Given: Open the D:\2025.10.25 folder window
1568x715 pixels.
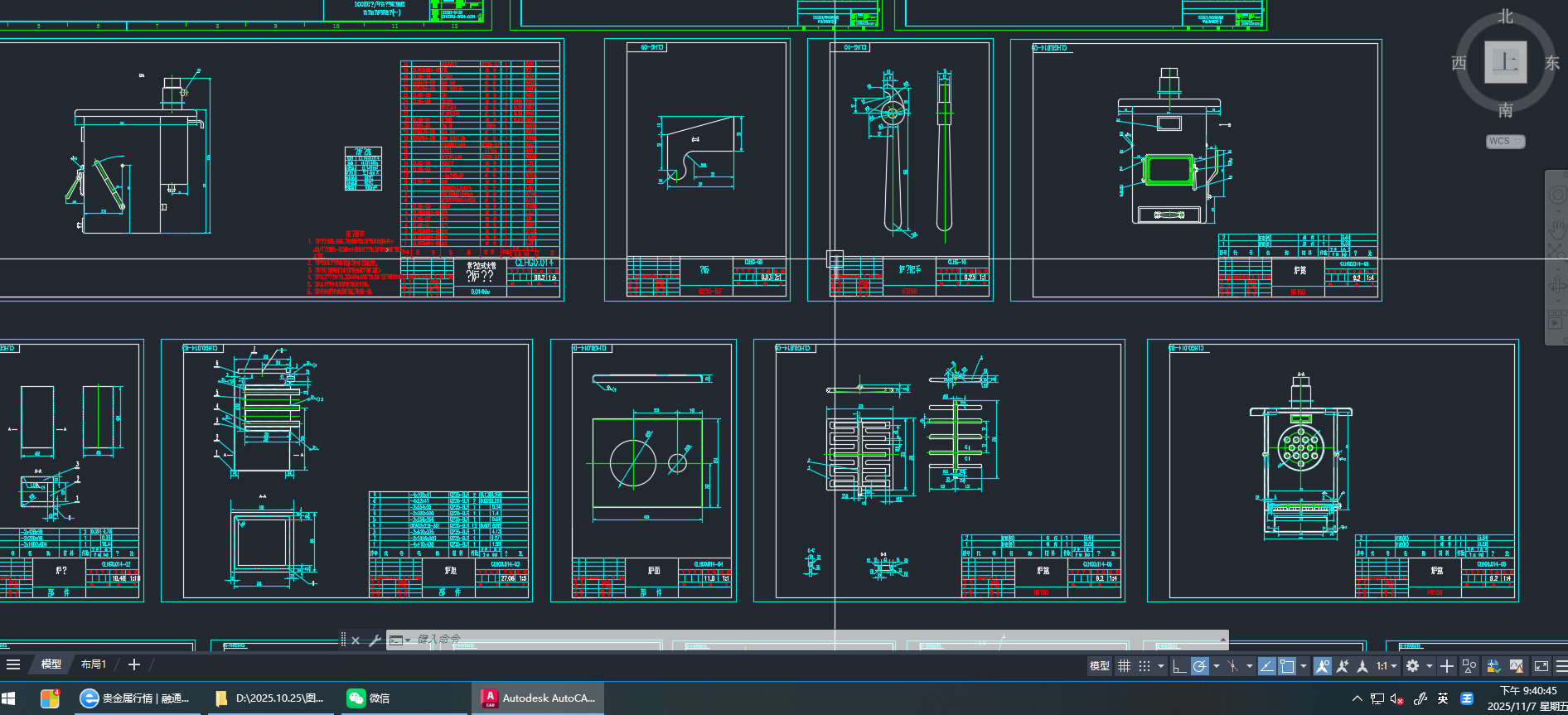Looking at the screenshot, I should (269, 698).
